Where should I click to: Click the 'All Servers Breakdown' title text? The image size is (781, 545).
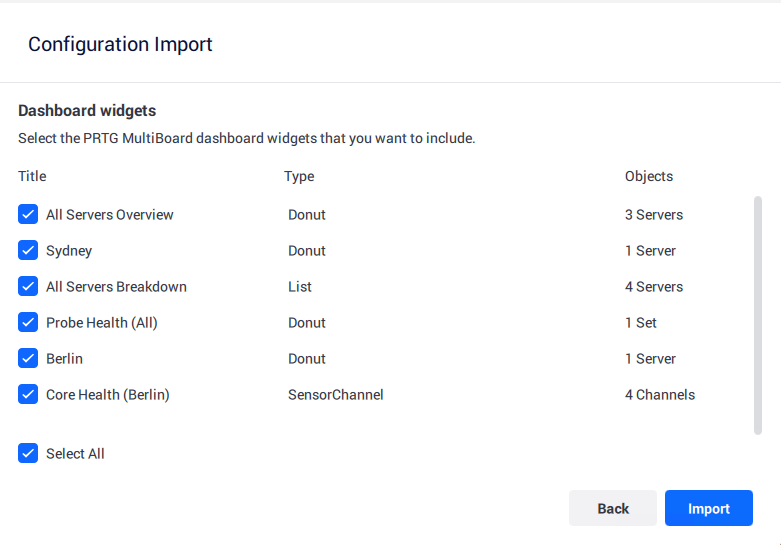(117, 287)
